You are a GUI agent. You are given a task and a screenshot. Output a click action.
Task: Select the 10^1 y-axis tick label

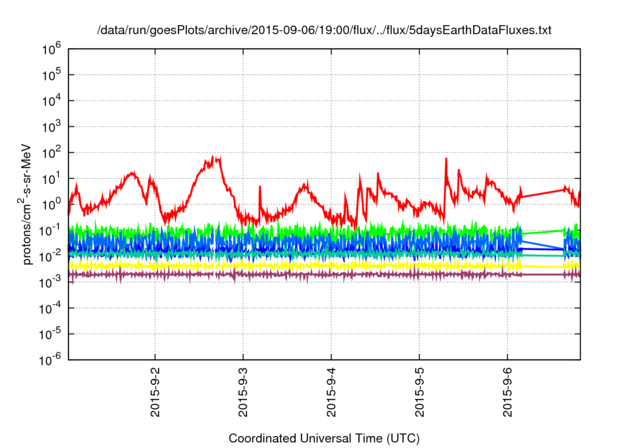[x=51, y=178]
